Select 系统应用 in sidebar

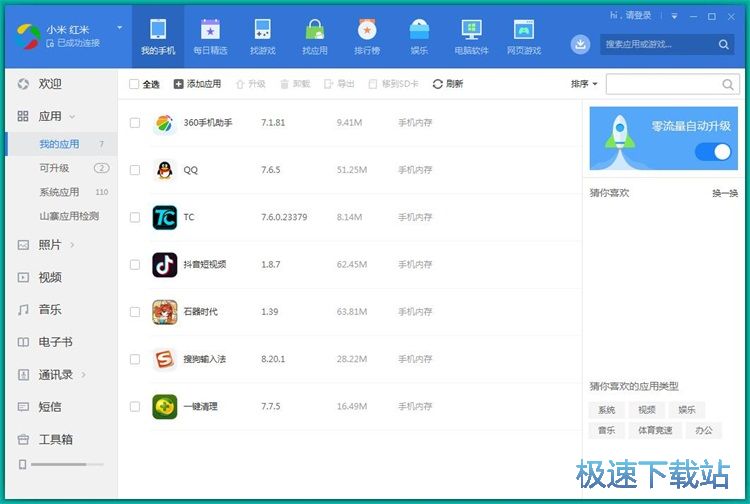(x=61, y=192)
